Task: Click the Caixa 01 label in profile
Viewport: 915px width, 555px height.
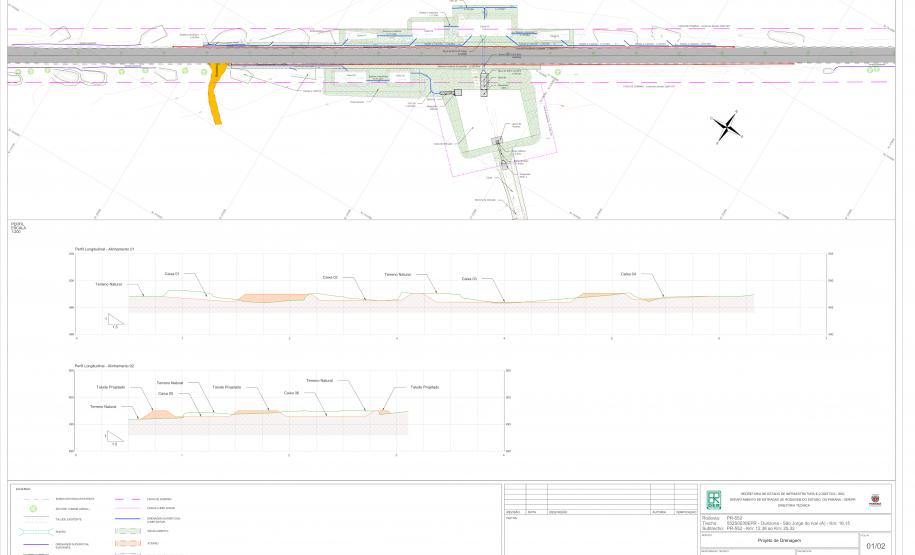Action: point(171,273)
